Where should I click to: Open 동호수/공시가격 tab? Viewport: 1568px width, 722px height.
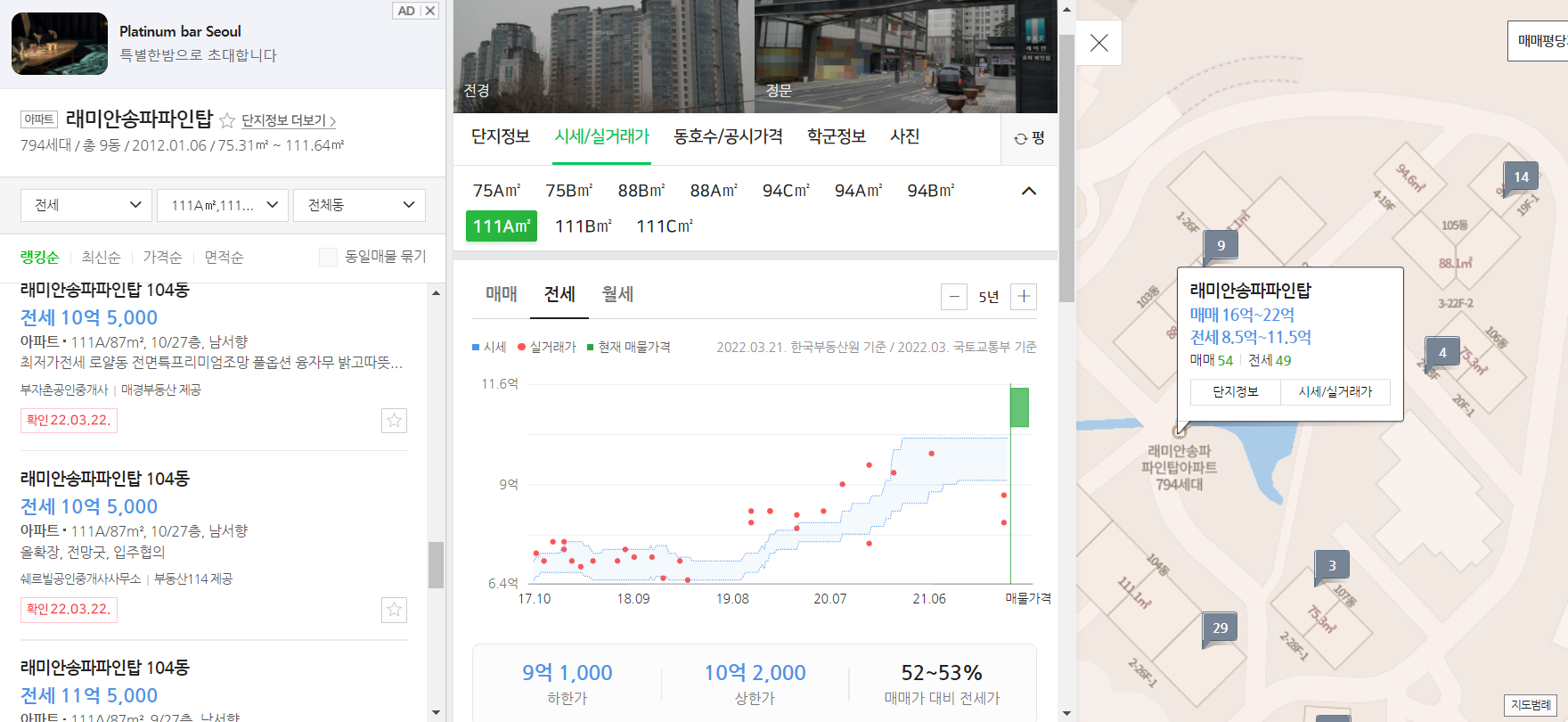coord(728,136)
